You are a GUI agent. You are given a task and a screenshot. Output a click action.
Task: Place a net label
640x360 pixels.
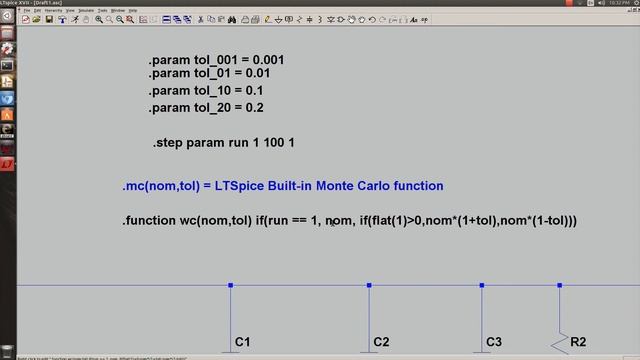click(289, 20)
